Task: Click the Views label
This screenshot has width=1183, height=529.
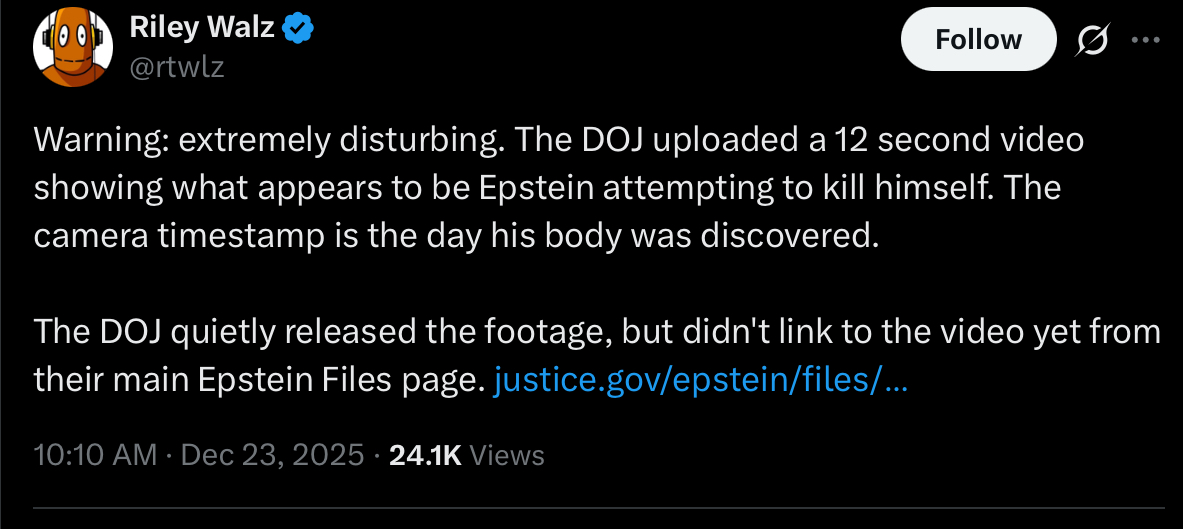Action: (507, 455)
